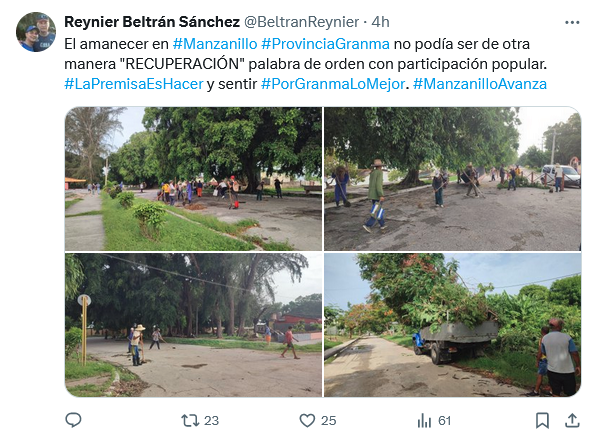Open the 4h timestamp link
This screenshot has height=442, width=598.
coord(380,22)
